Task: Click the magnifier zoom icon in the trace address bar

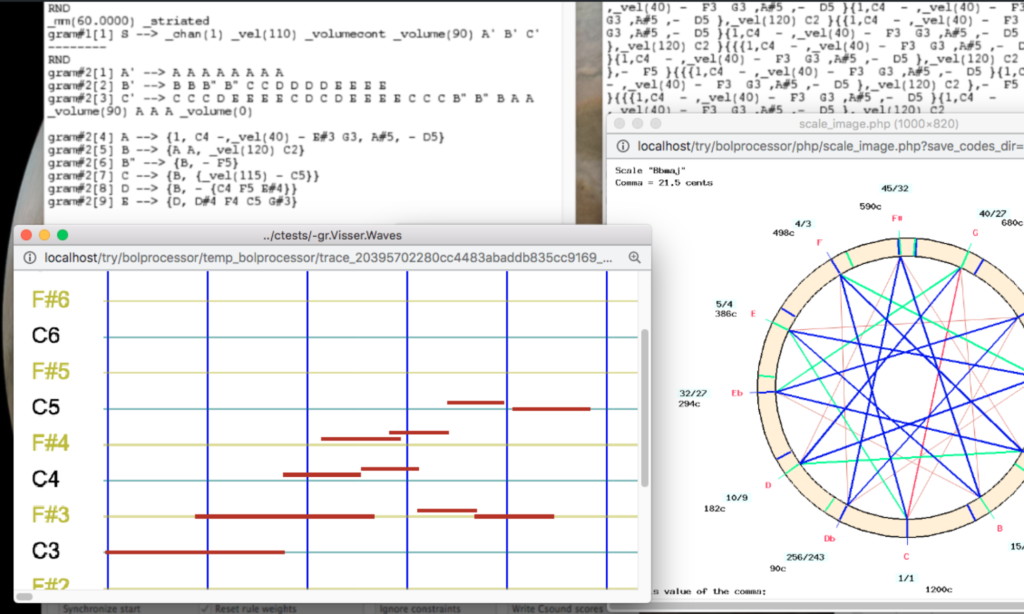Action: pos(634,257)
